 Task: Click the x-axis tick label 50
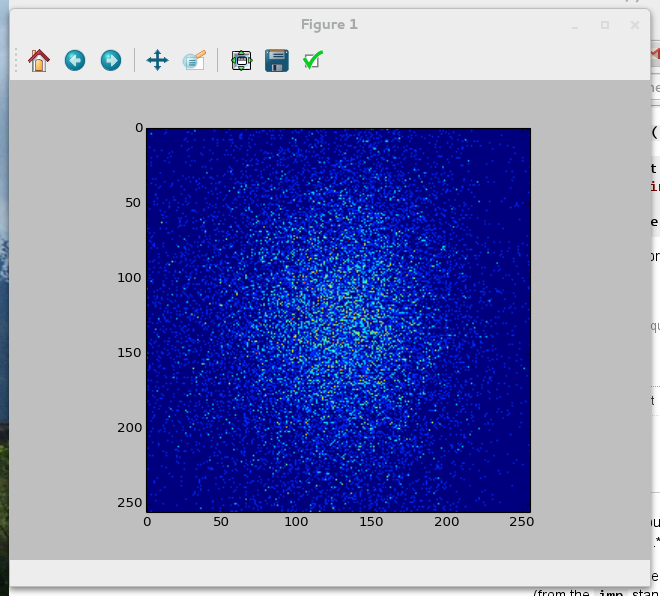point(222,522)
